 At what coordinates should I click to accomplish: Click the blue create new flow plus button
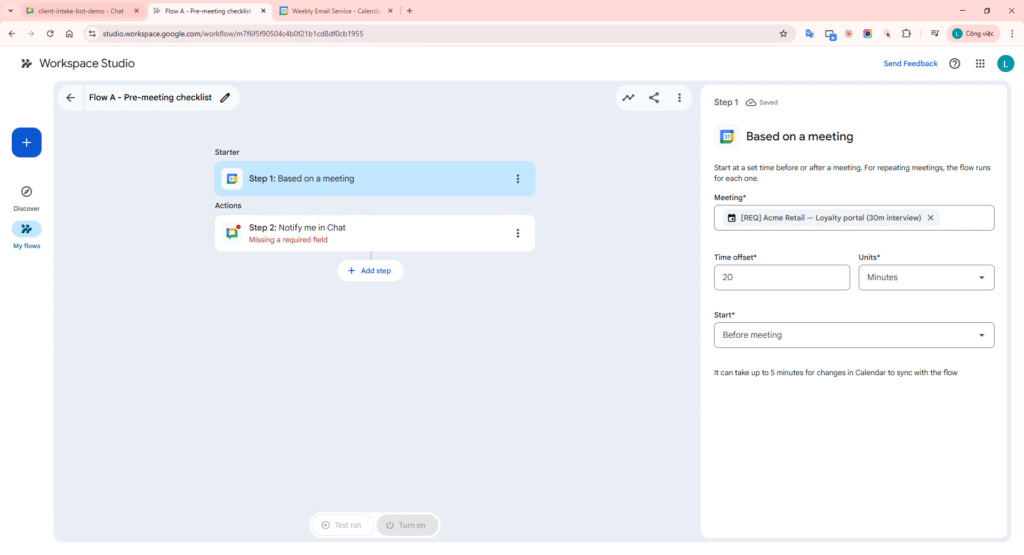click(26, 143)
